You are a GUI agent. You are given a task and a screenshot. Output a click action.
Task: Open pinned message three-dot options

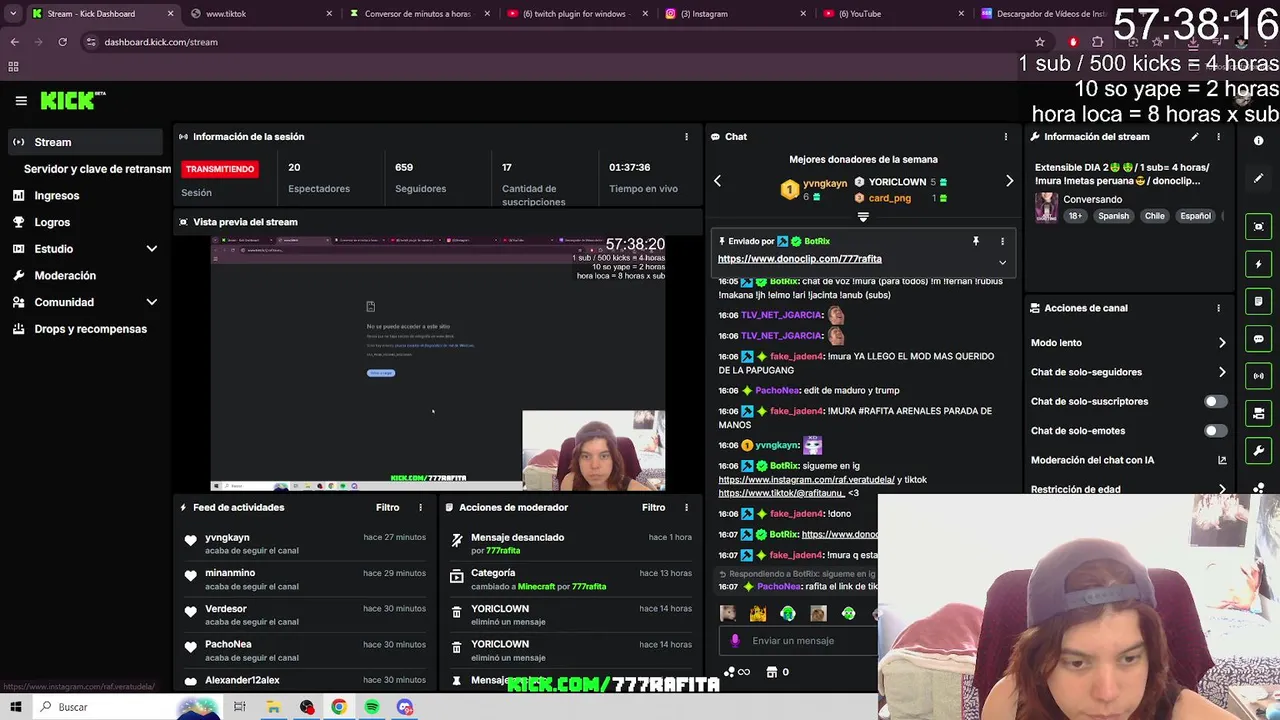tap(1002, 241)
